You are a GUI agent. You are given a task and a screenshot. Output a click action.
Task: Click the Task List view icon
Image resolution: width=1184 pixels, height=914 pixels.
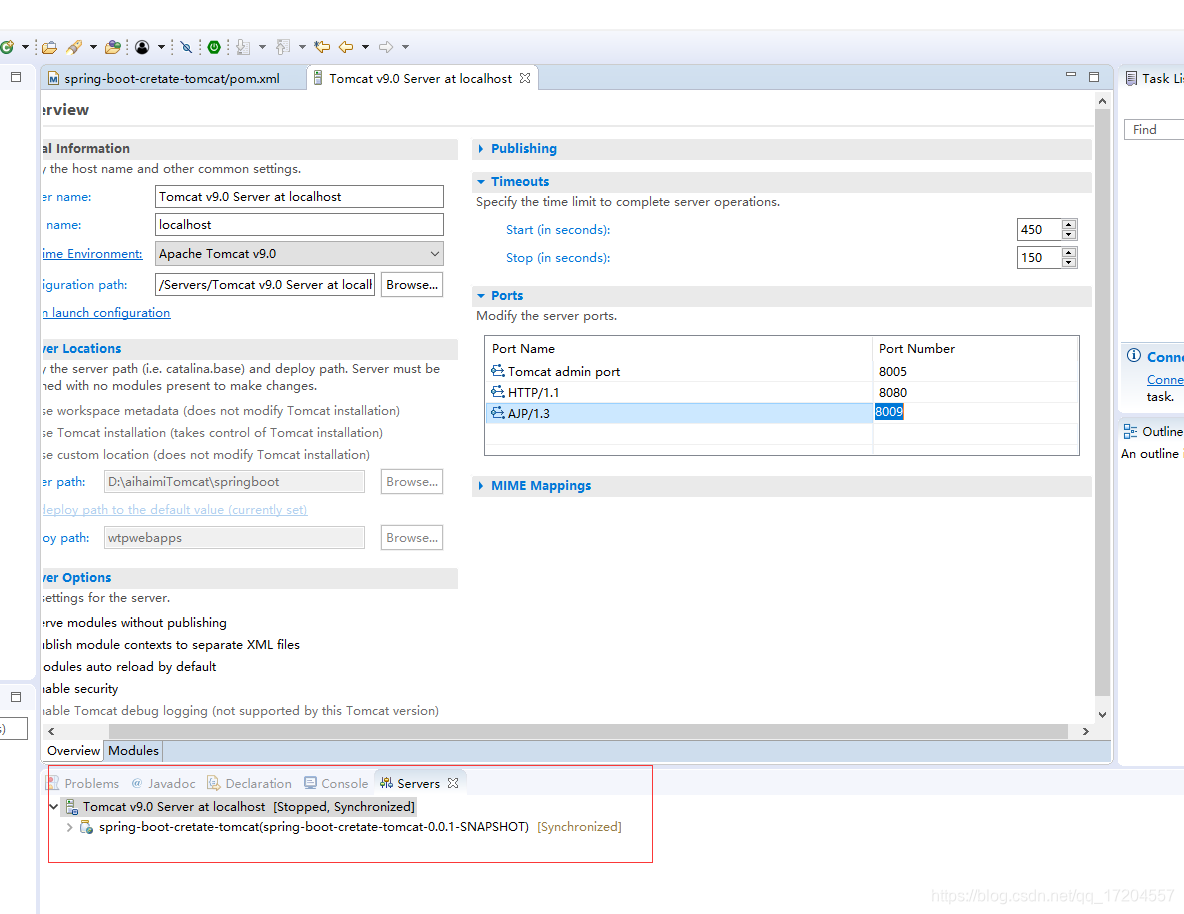pos(1131,78)
